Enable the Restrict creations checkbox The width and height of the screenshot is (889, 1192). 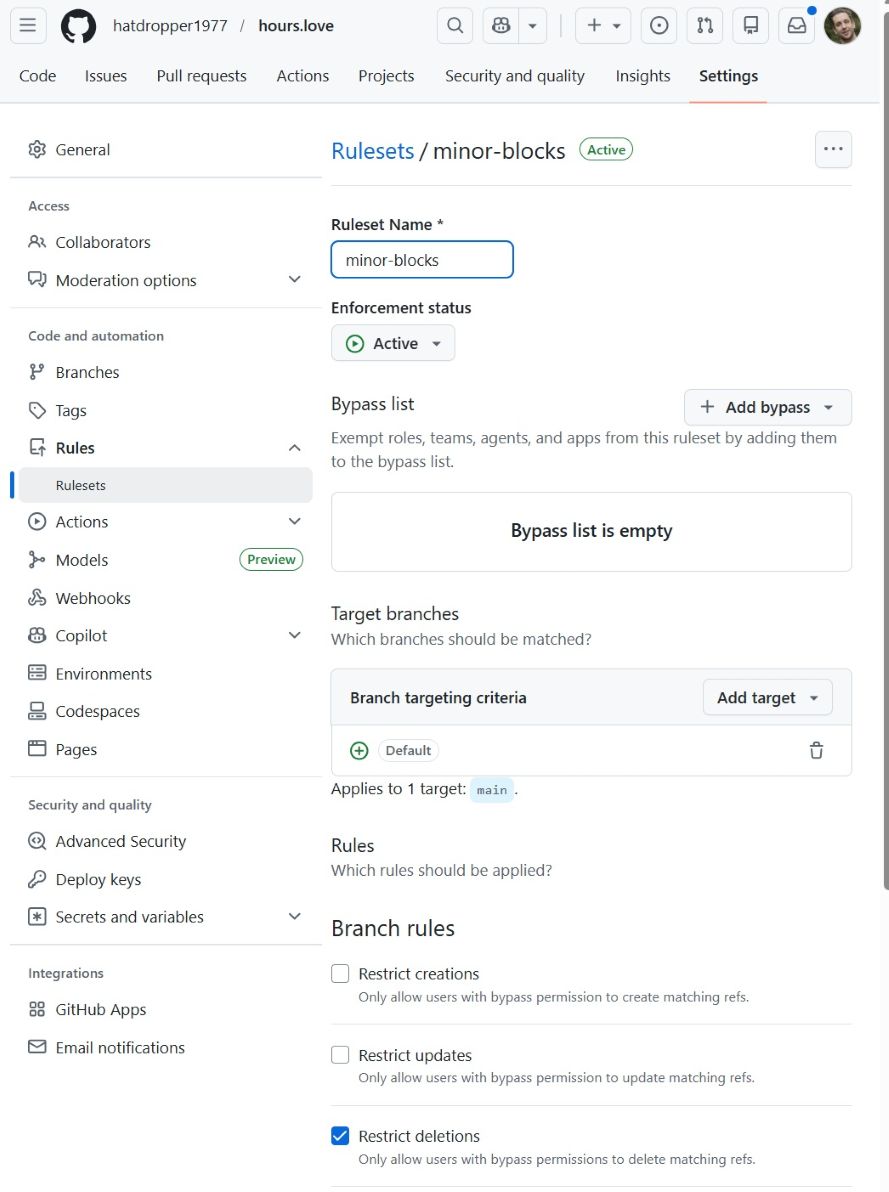(340, 973)
